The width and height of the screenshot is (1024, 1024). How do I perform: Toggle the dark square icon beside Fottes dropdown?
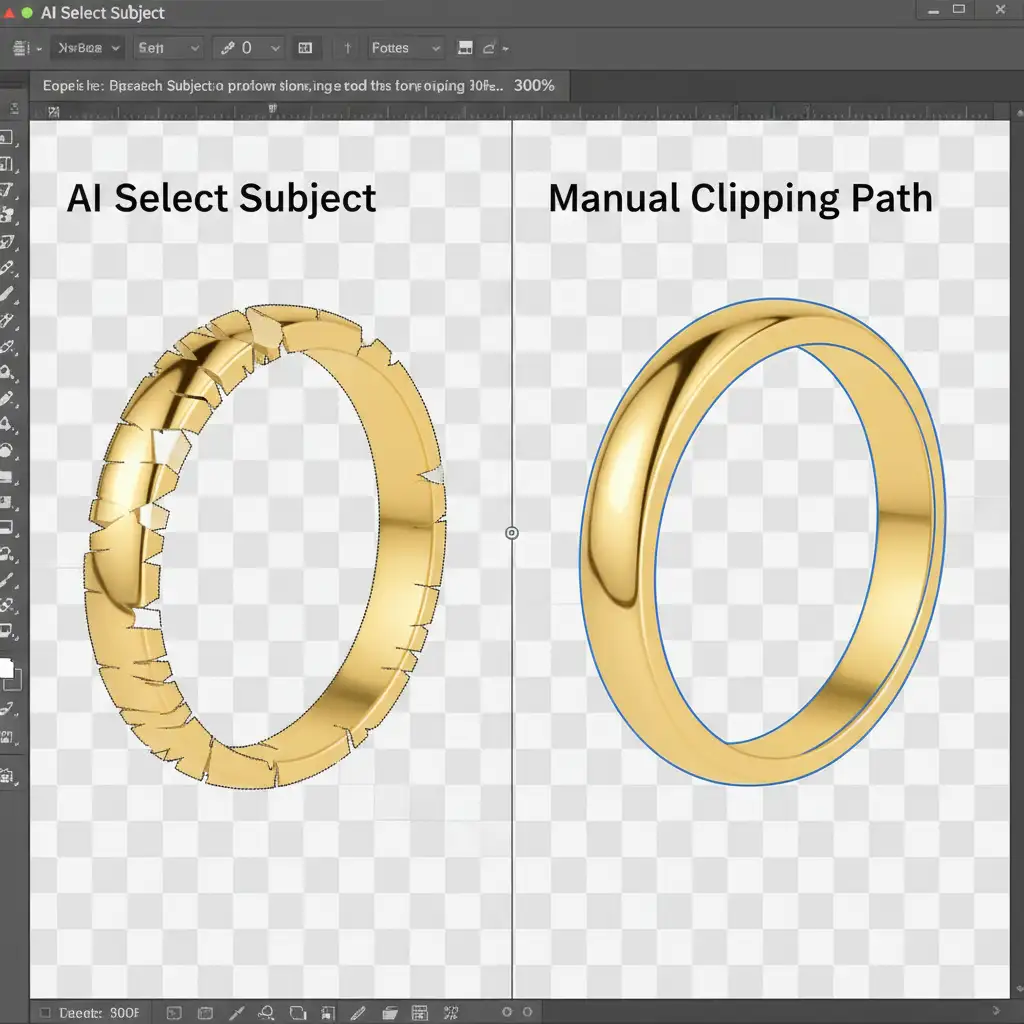pos(465,48)
